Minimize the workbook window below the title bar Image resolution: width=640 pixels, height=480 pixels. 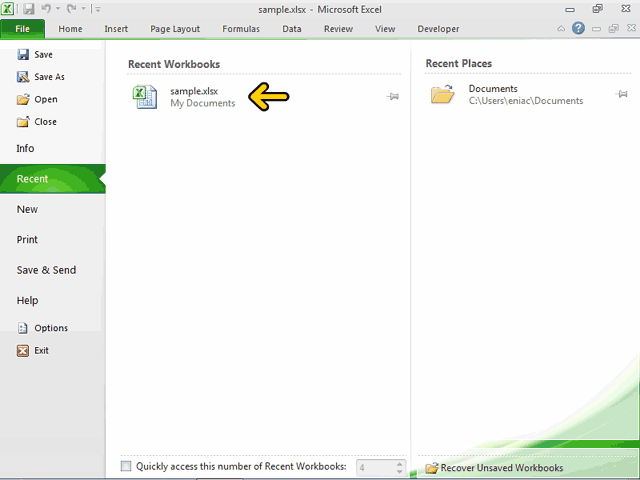coord(596,29)
